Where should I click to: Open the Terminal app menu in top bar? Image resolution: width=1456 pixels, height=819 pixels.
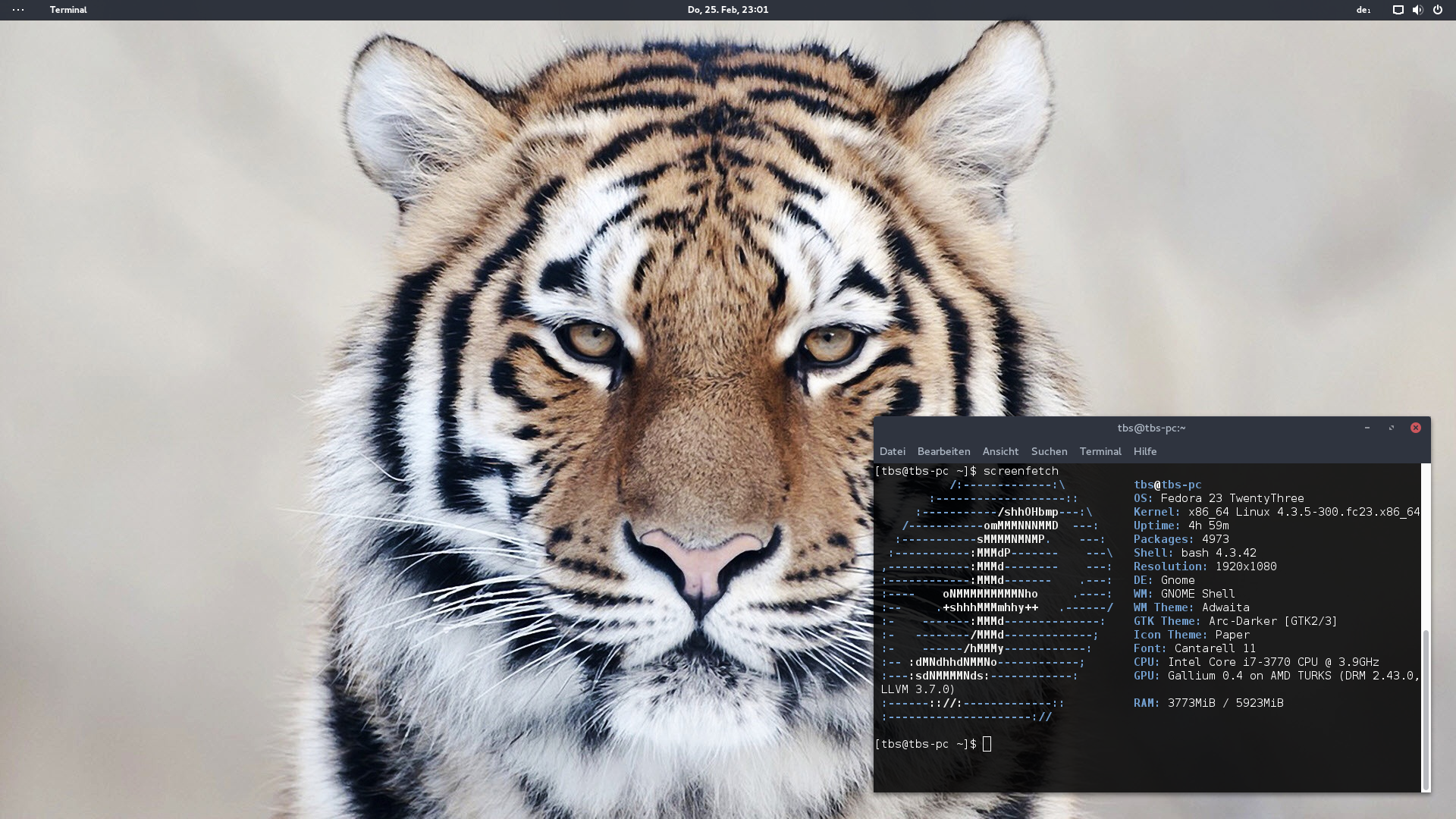(x=68, y=10)
